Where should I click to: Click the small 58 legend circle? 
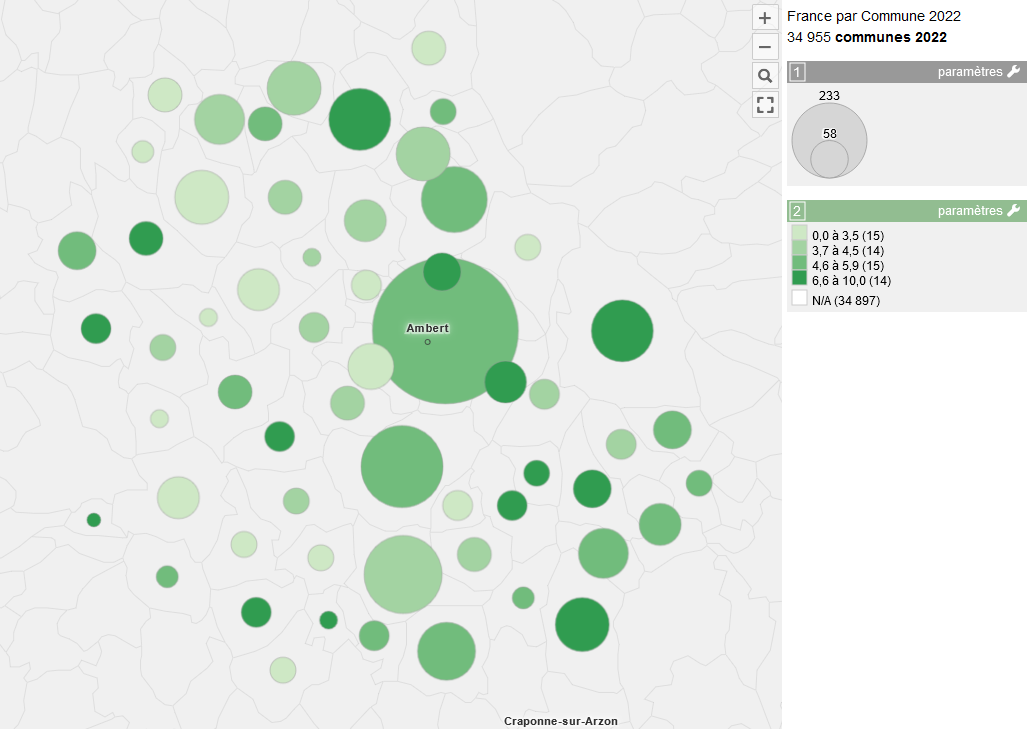click(x=829, y=160)
